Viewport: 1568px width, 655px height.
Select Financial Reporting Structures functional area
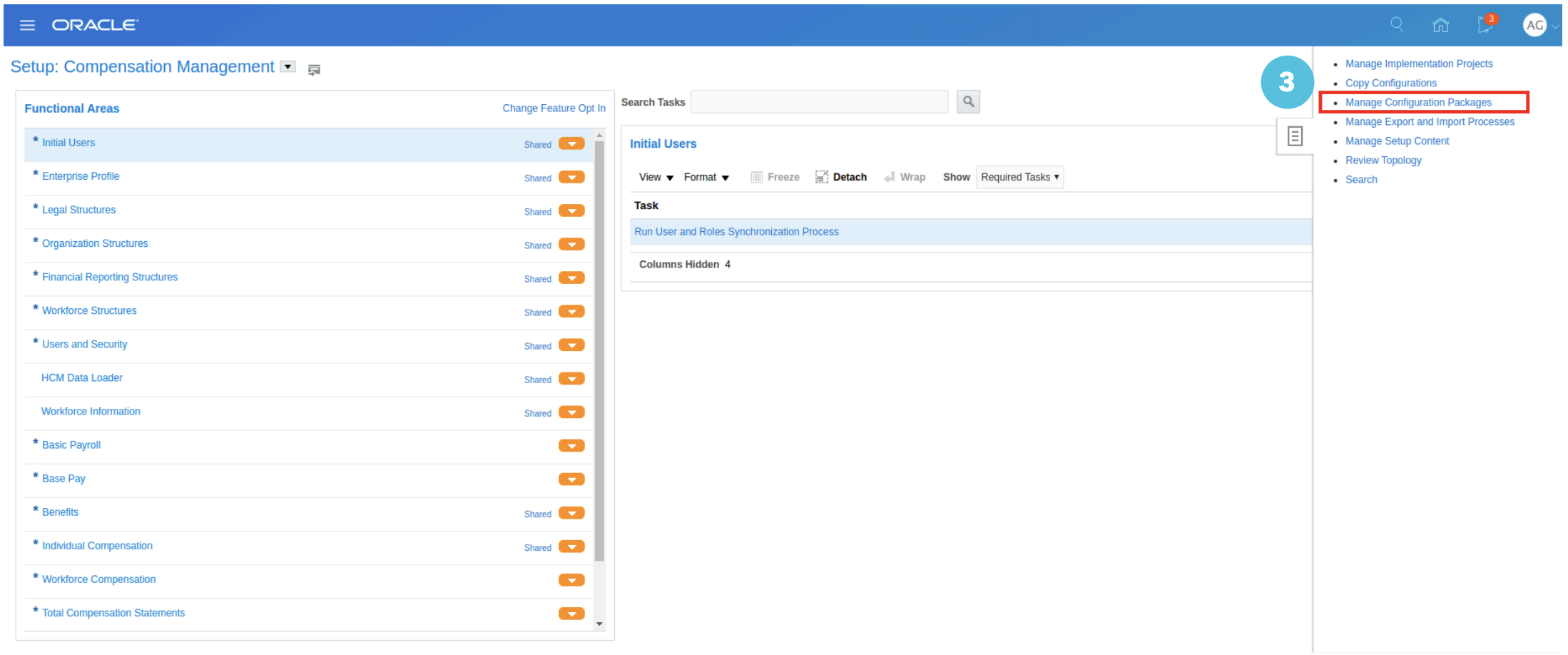click(110, 277)
